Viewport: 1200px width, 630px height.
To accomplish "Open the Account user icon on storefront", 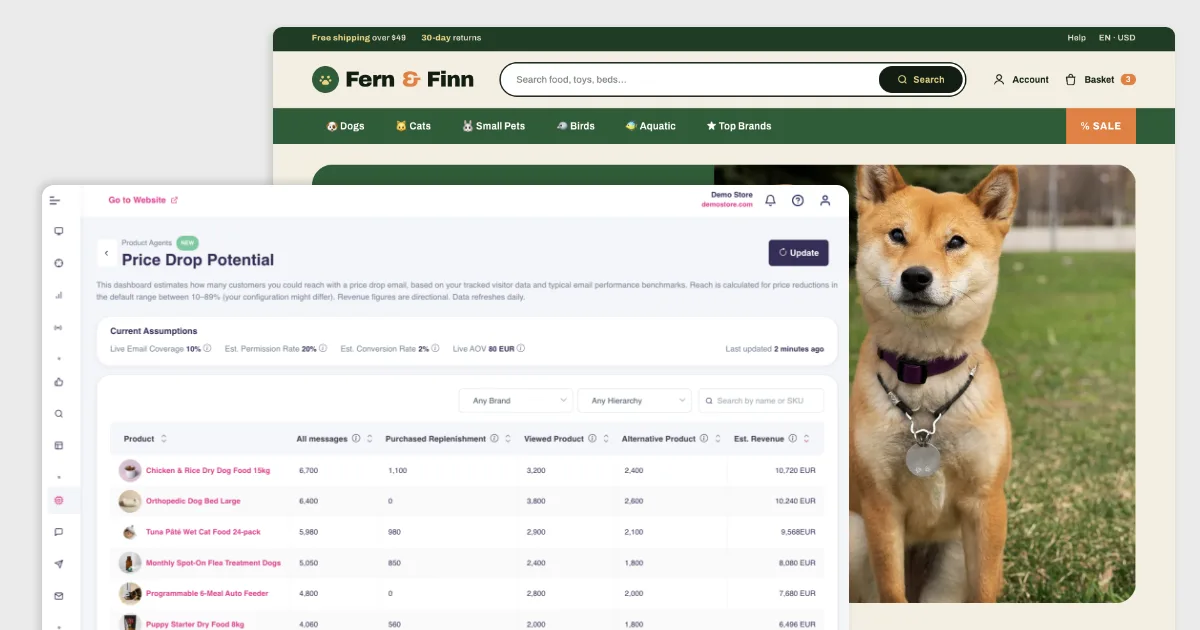I will pos(999,79).
